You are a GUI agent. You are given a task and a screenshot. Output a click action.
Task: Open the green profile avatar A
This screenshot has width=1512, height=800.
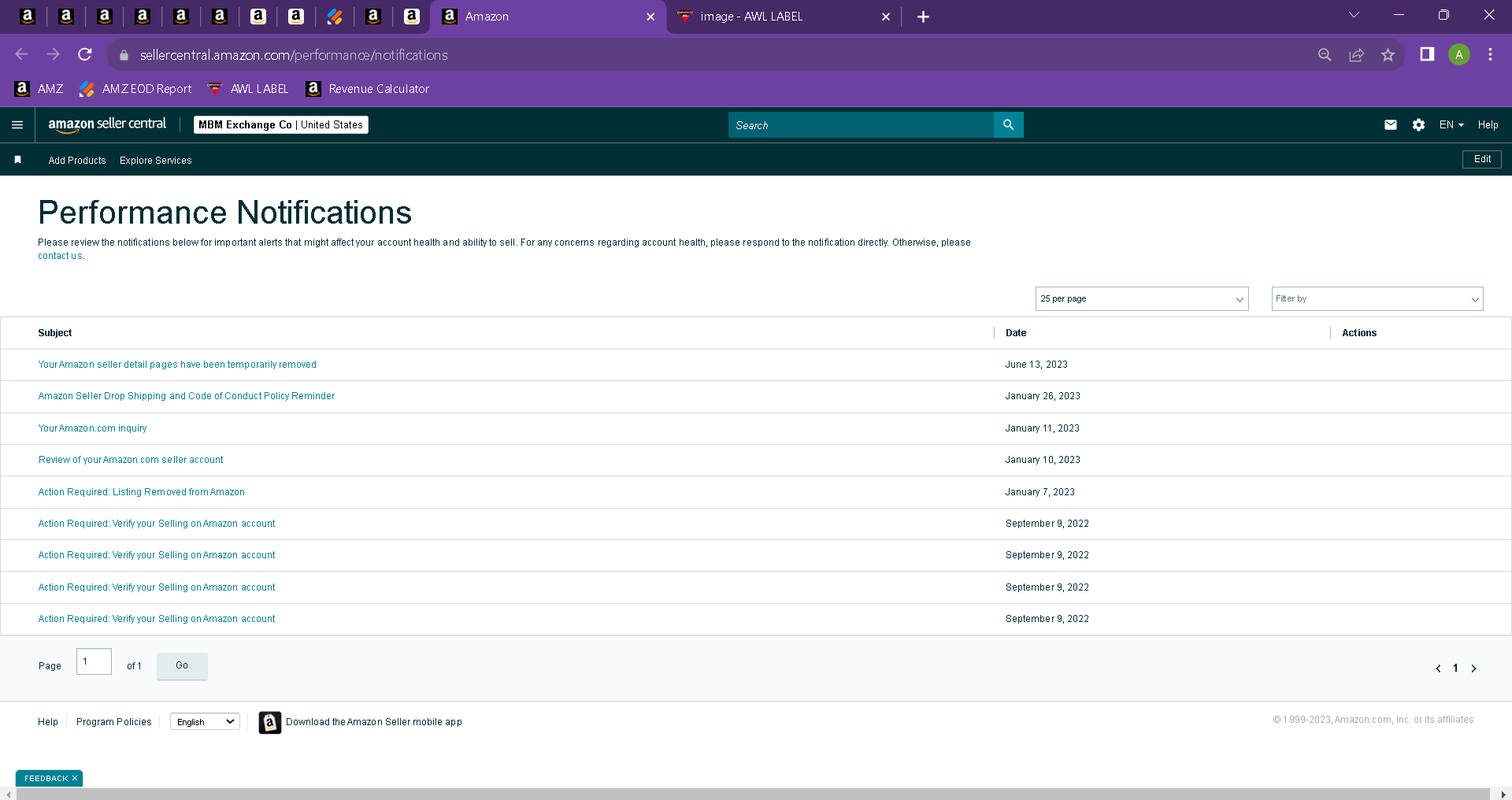pos(1458,54)
